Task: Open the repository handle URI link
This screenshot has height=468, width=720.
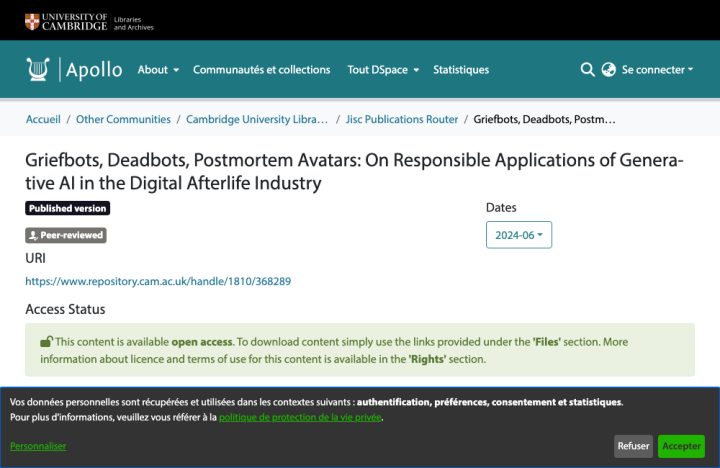Action: [158, 281]
